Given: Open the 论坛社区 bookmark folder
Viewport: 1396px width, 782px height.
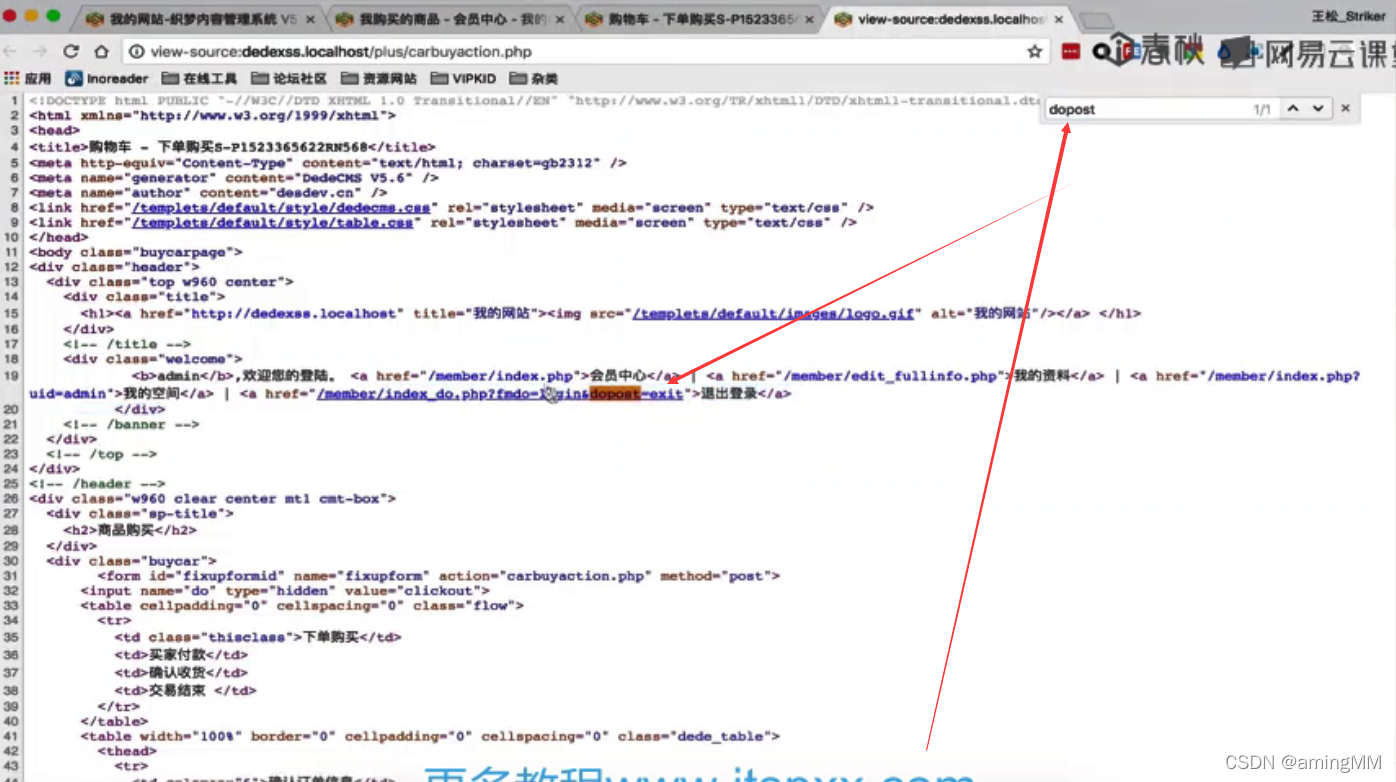Looking at the screenshot, I should (289, 78).
